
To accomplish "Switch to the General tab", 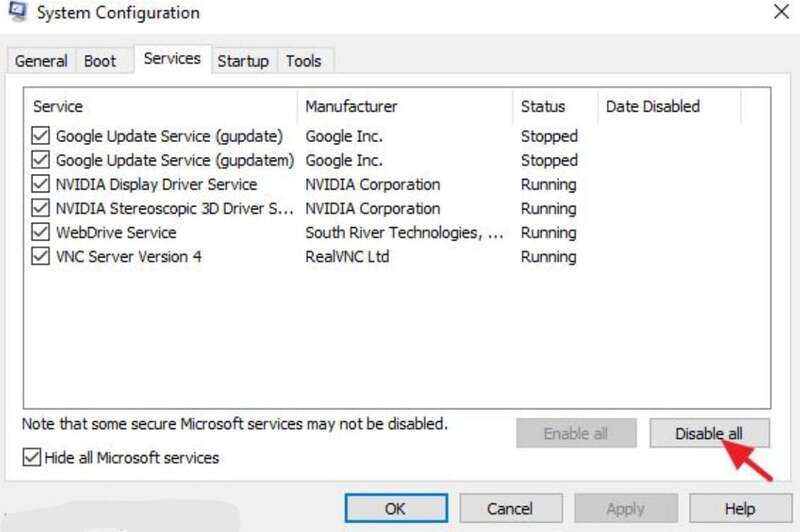I will click(x=41, y=61).
